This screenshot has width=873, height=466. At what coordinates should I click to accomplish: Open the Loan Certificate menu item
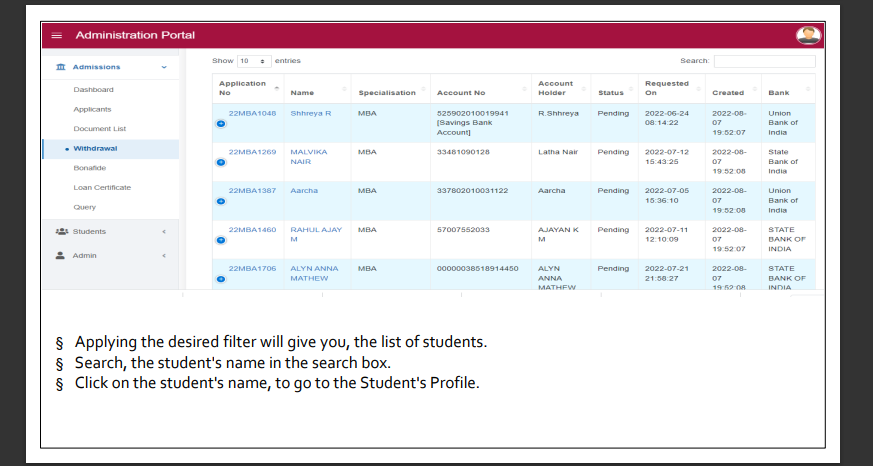(x=102, y=187)
